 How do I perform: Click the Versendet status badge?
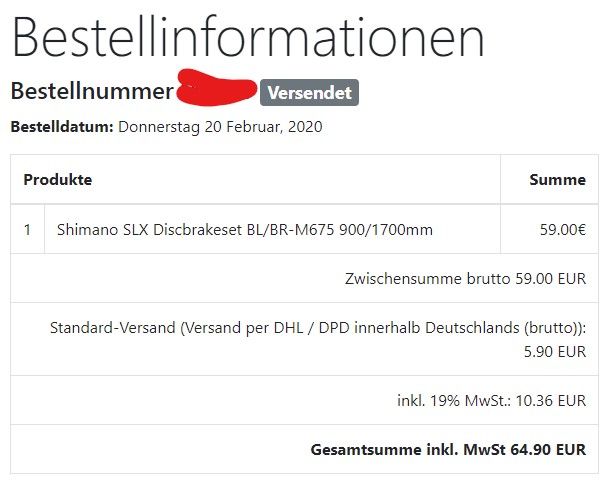pos(309,93)
